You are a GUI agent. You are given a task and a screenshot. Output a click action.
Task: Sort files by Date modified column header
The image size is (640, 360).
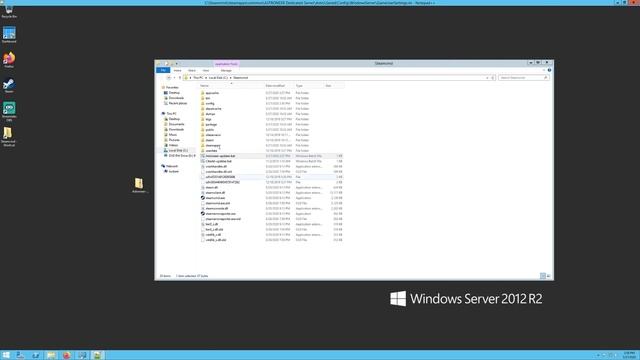click(279, 86)
